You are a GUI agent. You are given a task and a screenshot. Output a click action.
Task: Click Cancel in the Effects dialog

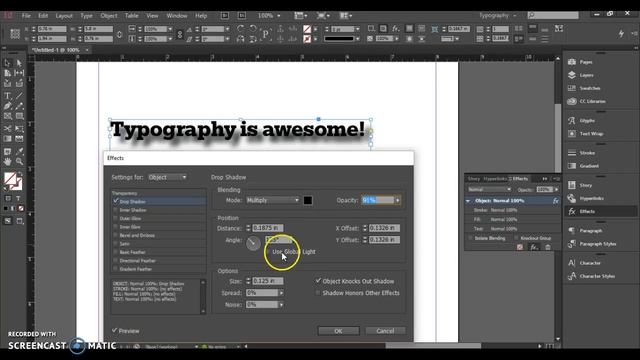point(385,331)
